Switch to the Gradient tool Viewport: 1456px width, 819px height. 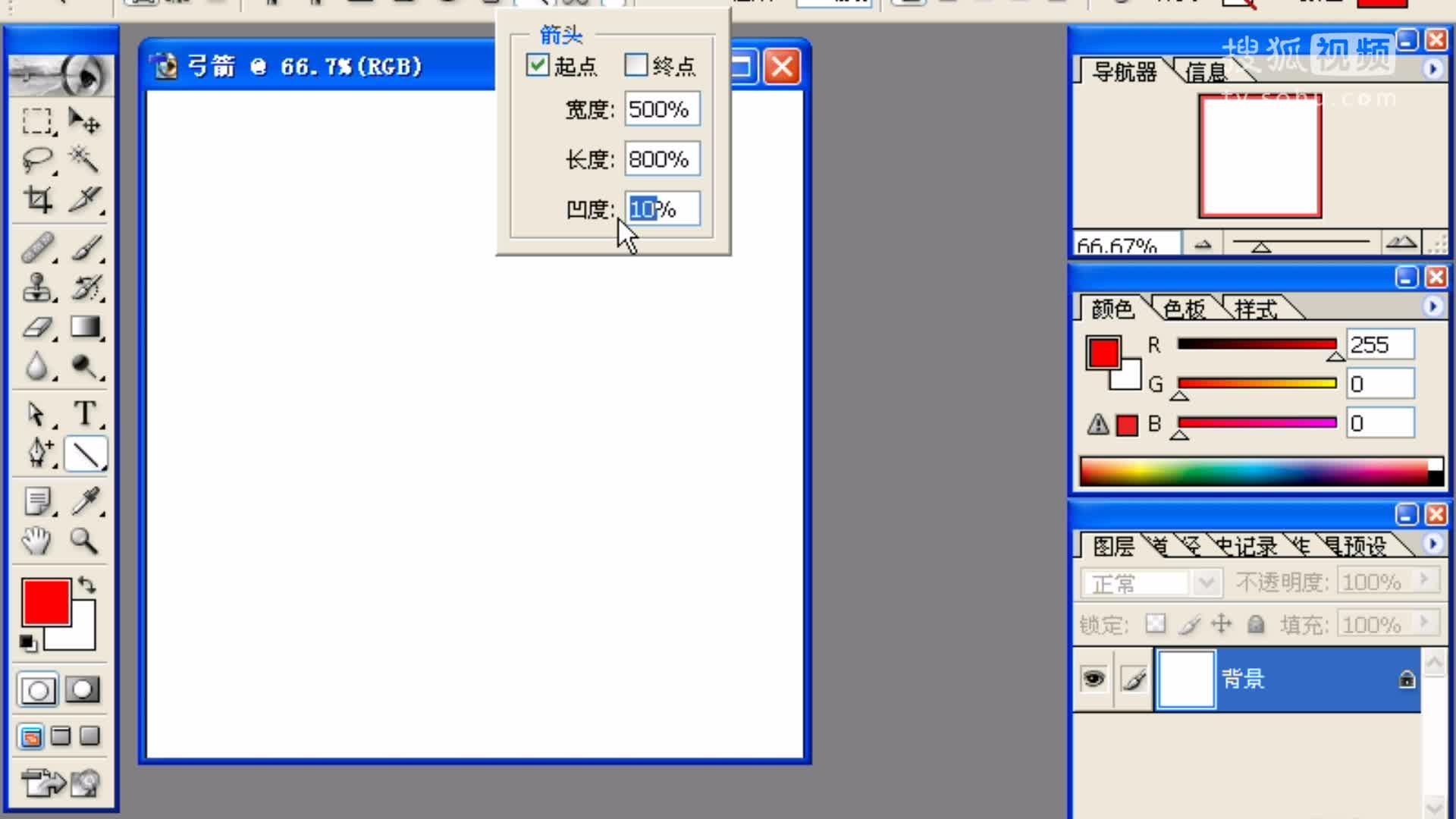(x=86, y=328)
